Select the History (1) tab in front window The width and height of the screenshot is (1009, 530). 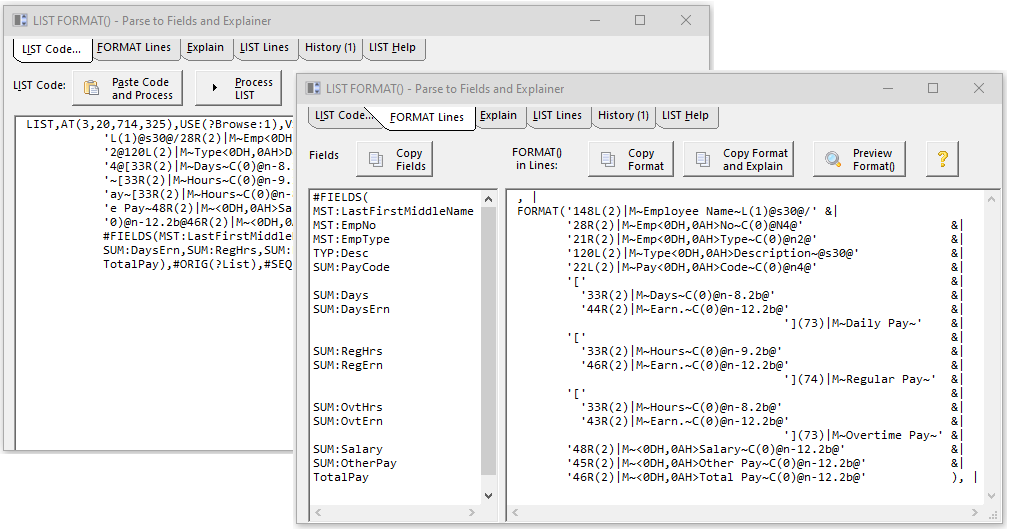pos(623,116)
